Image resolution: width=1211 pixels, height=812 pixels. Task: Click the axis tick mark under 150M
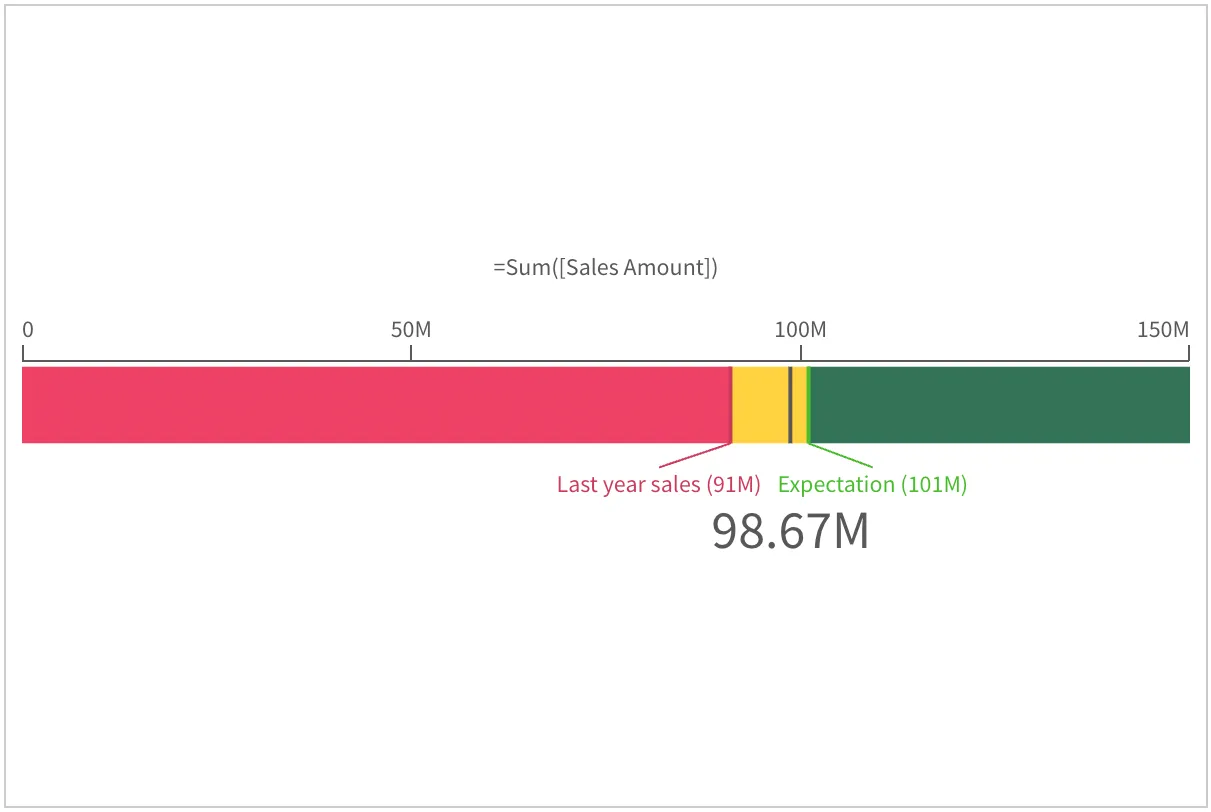(1189, 352)
